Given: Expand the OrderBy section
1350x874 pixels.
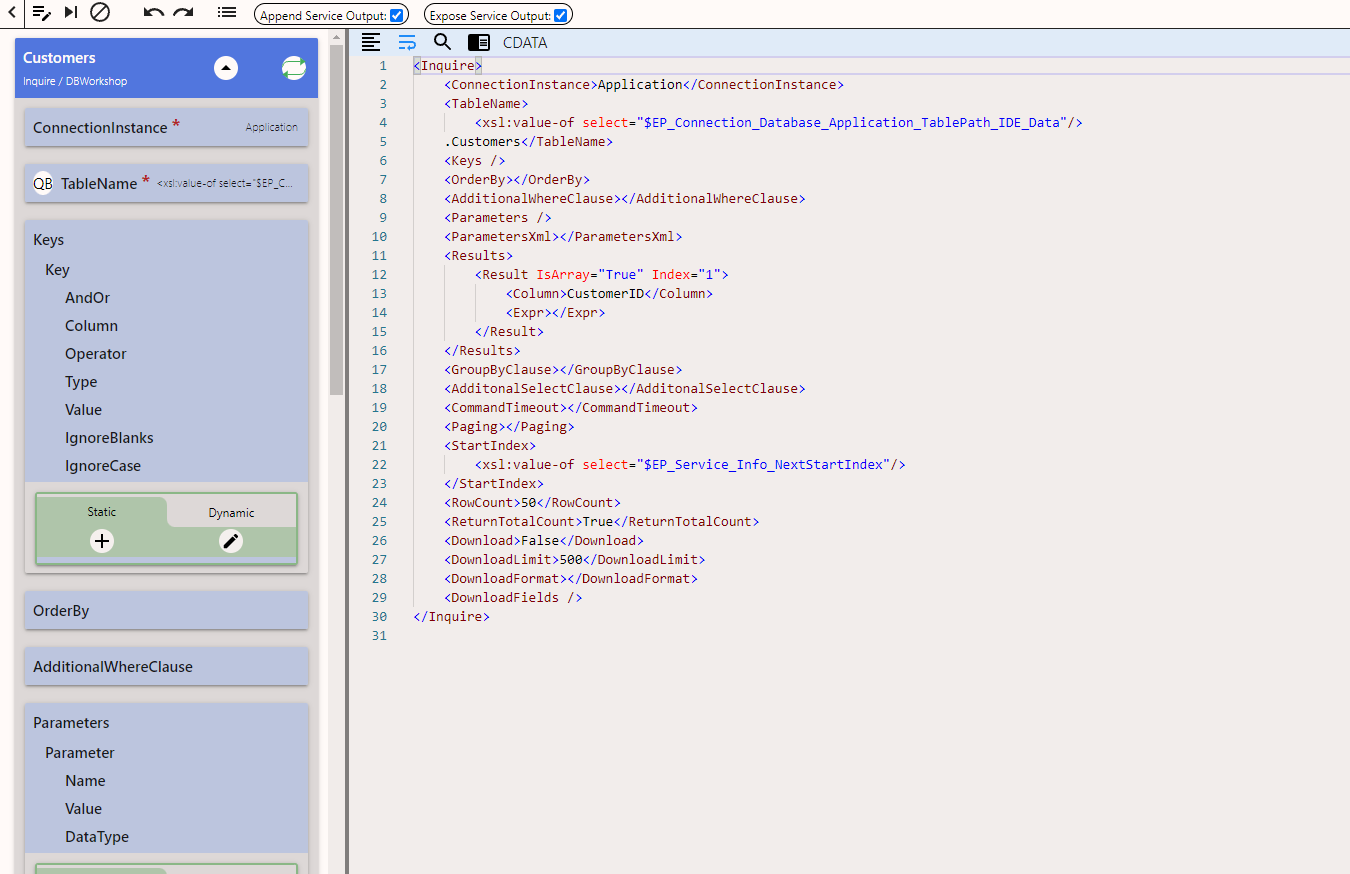Looking at the screenshot, I should 166,610.
